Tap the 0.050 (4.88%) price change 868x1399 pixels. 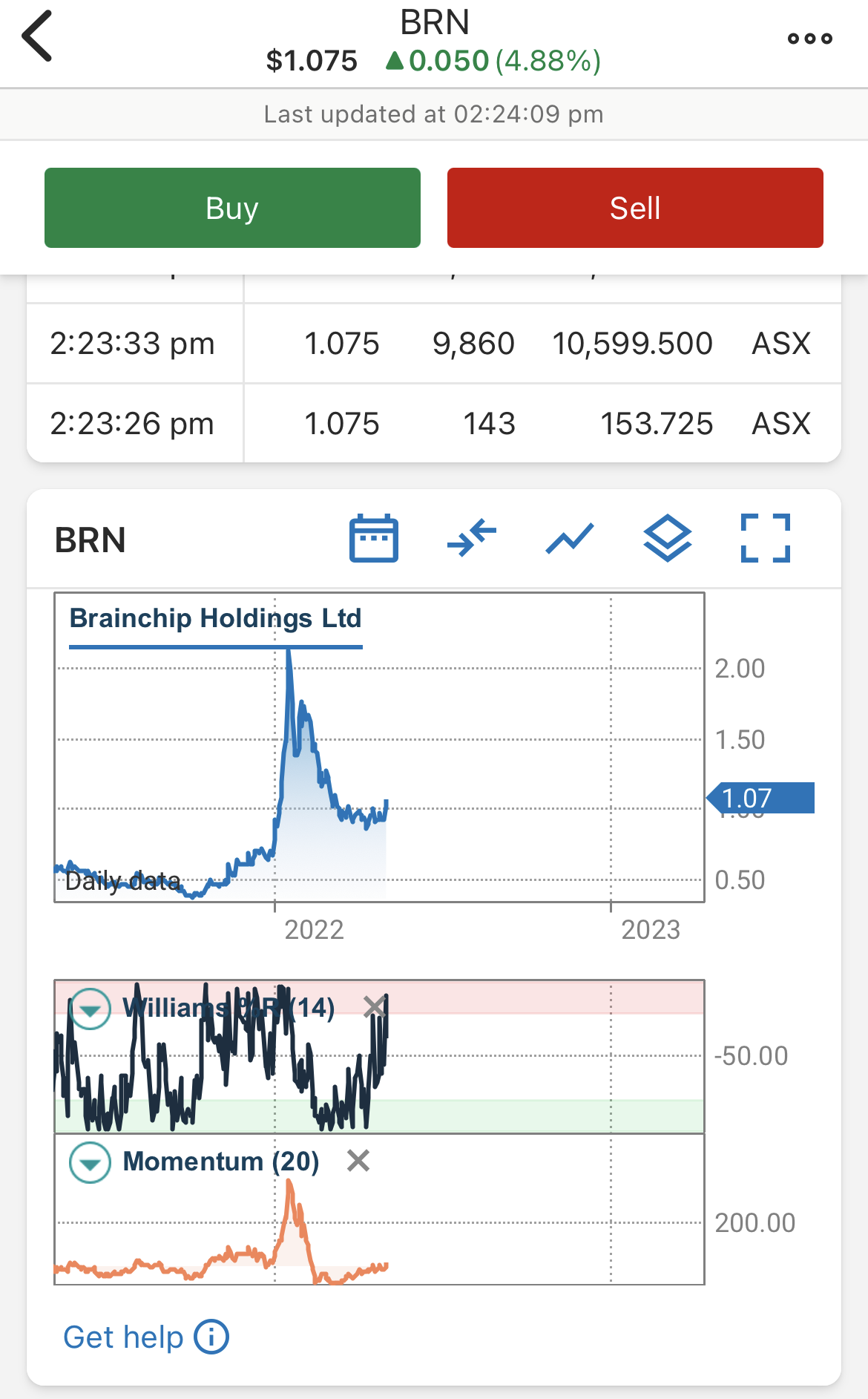[493, 61]
